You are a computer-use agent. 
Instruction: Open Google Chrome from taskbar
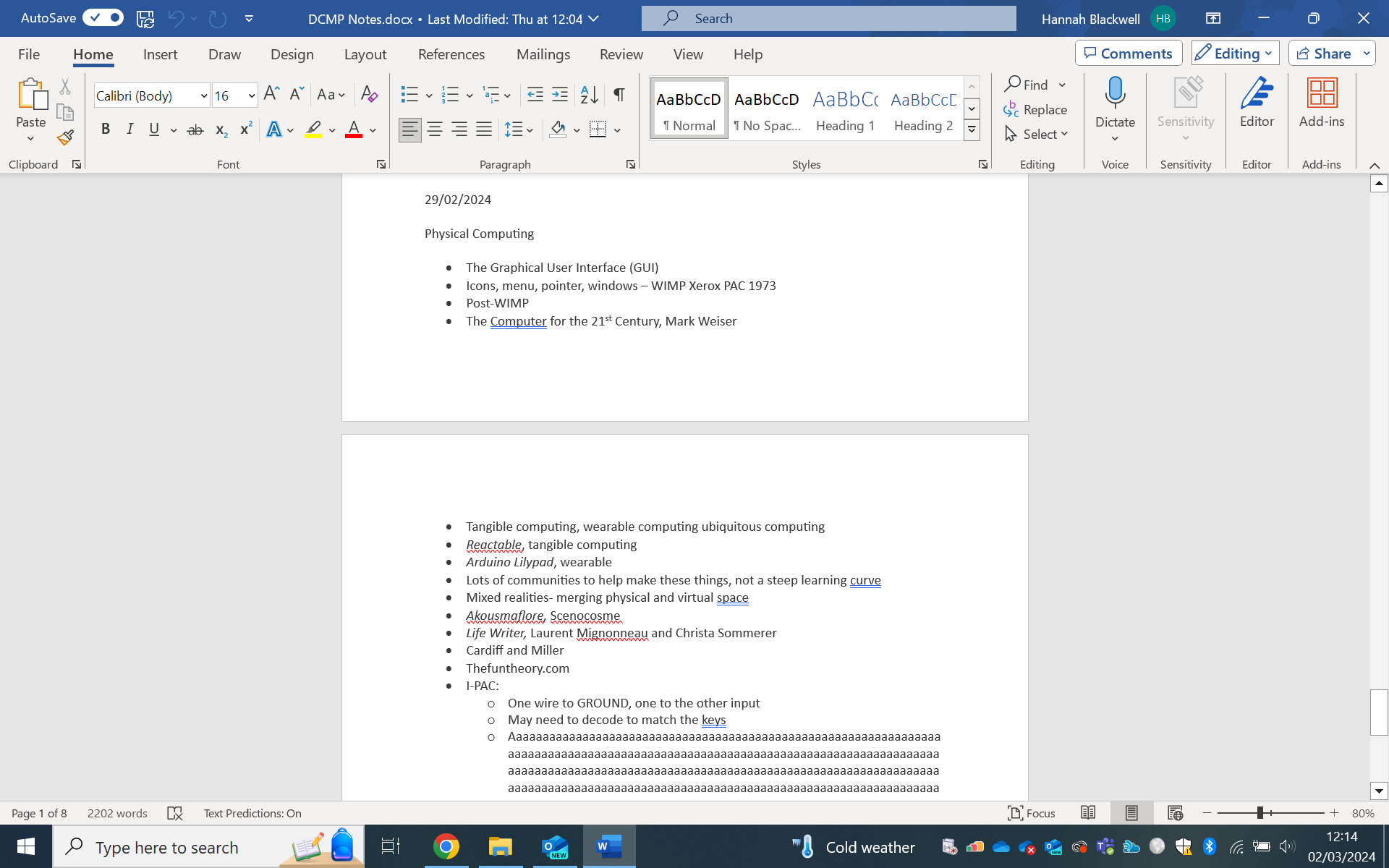point(446,846)
